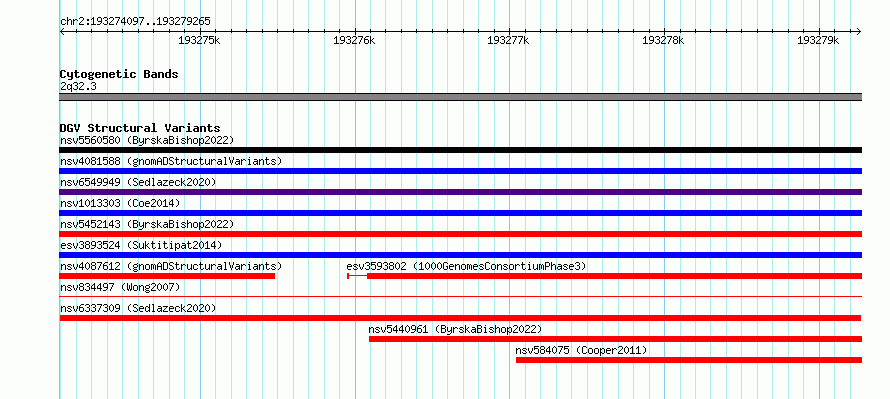Select the blue nsv1013303 variant bar
Viewport: 890px width, 399px height.
(460, 213)
